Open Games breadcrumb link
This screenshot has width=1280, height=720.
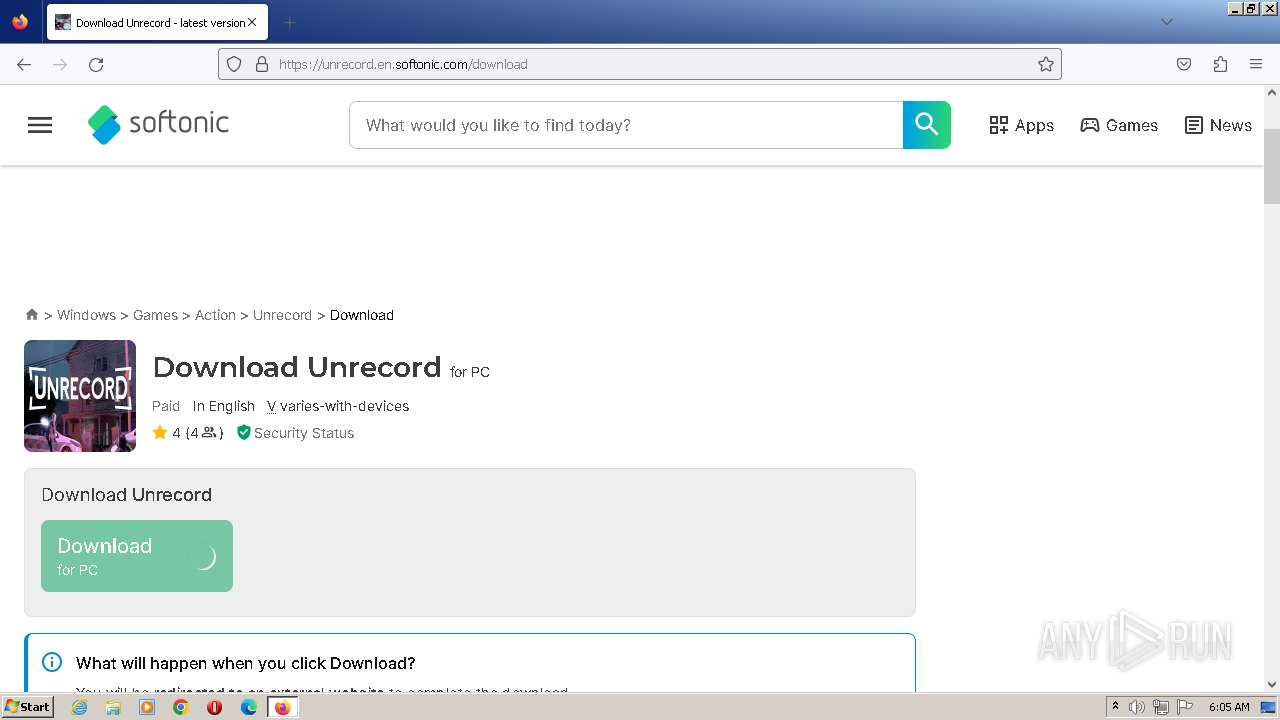tap(155, 315)
